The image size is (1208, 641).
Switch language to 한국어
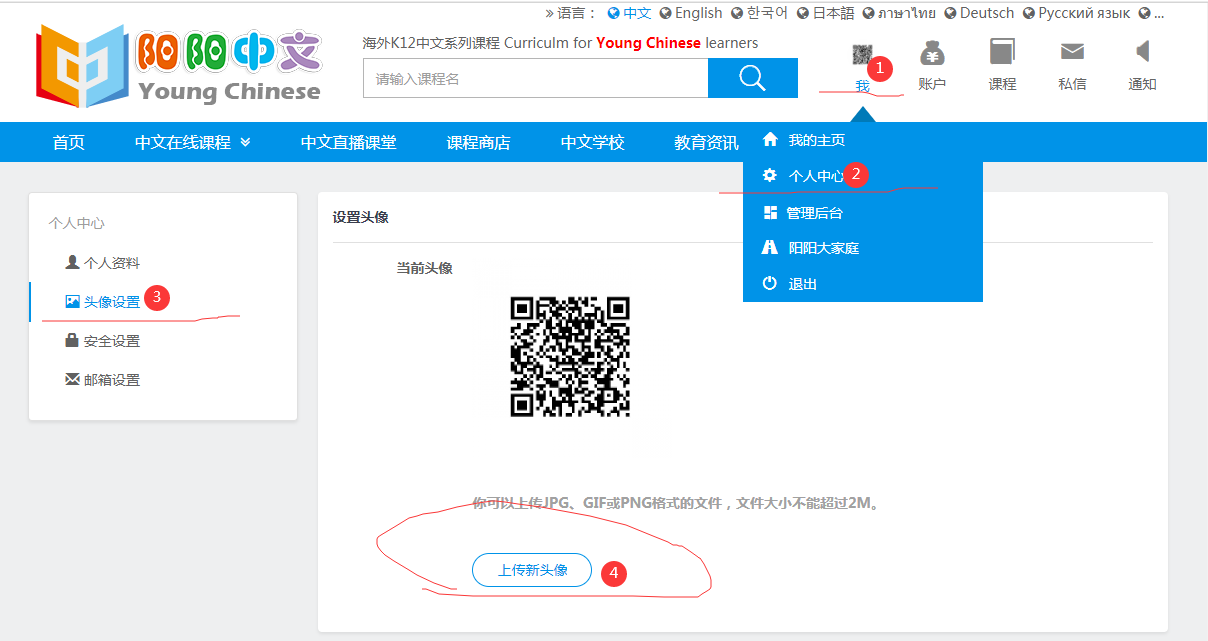tap(767, 13)
